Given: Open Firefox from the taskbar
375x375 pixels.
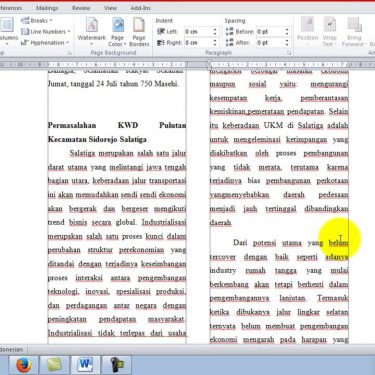Looking at the screenshot, I should 23,365.
